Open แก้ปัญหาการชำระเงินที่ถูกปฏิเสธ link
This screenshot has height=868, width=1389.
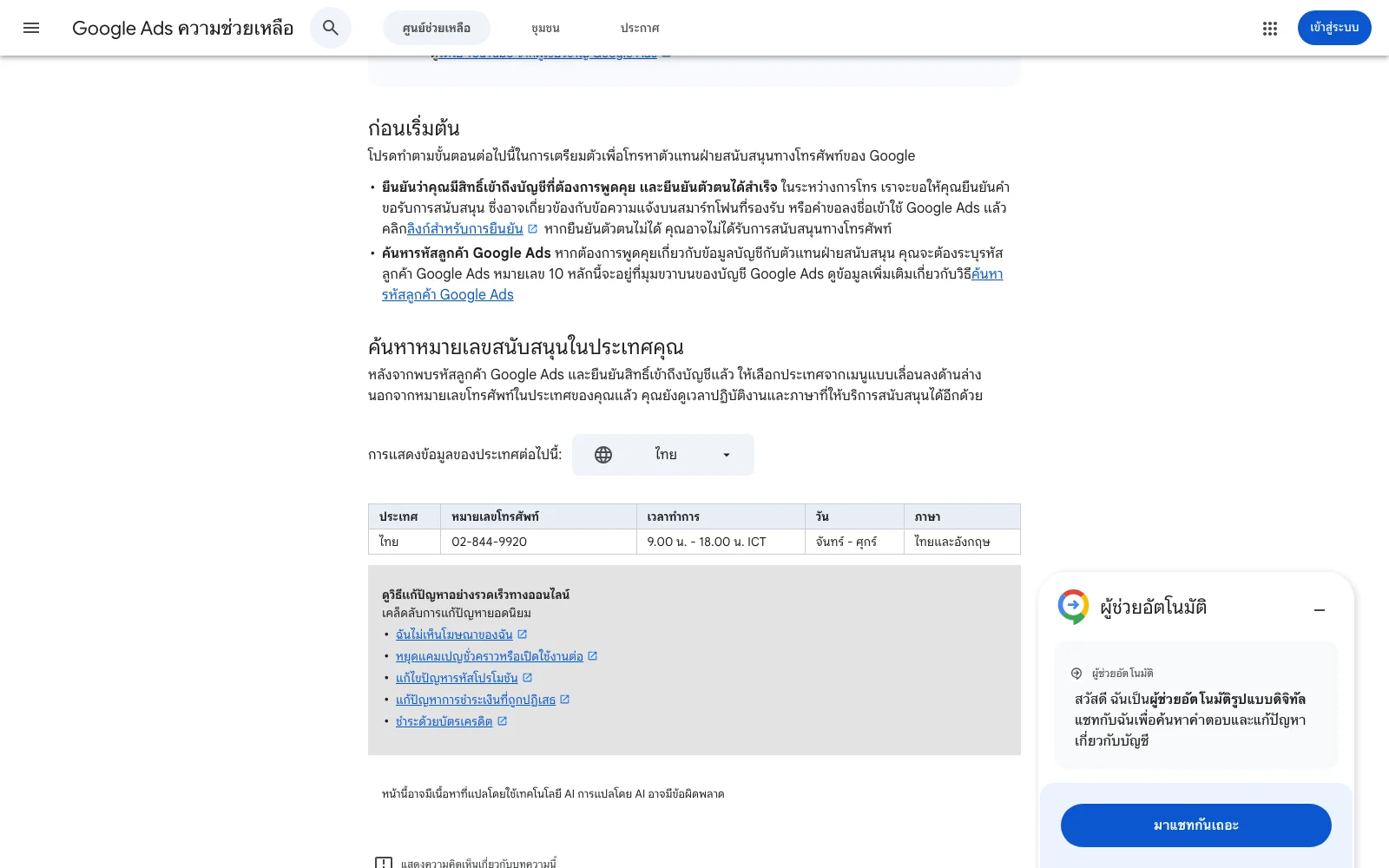(476, 700)
